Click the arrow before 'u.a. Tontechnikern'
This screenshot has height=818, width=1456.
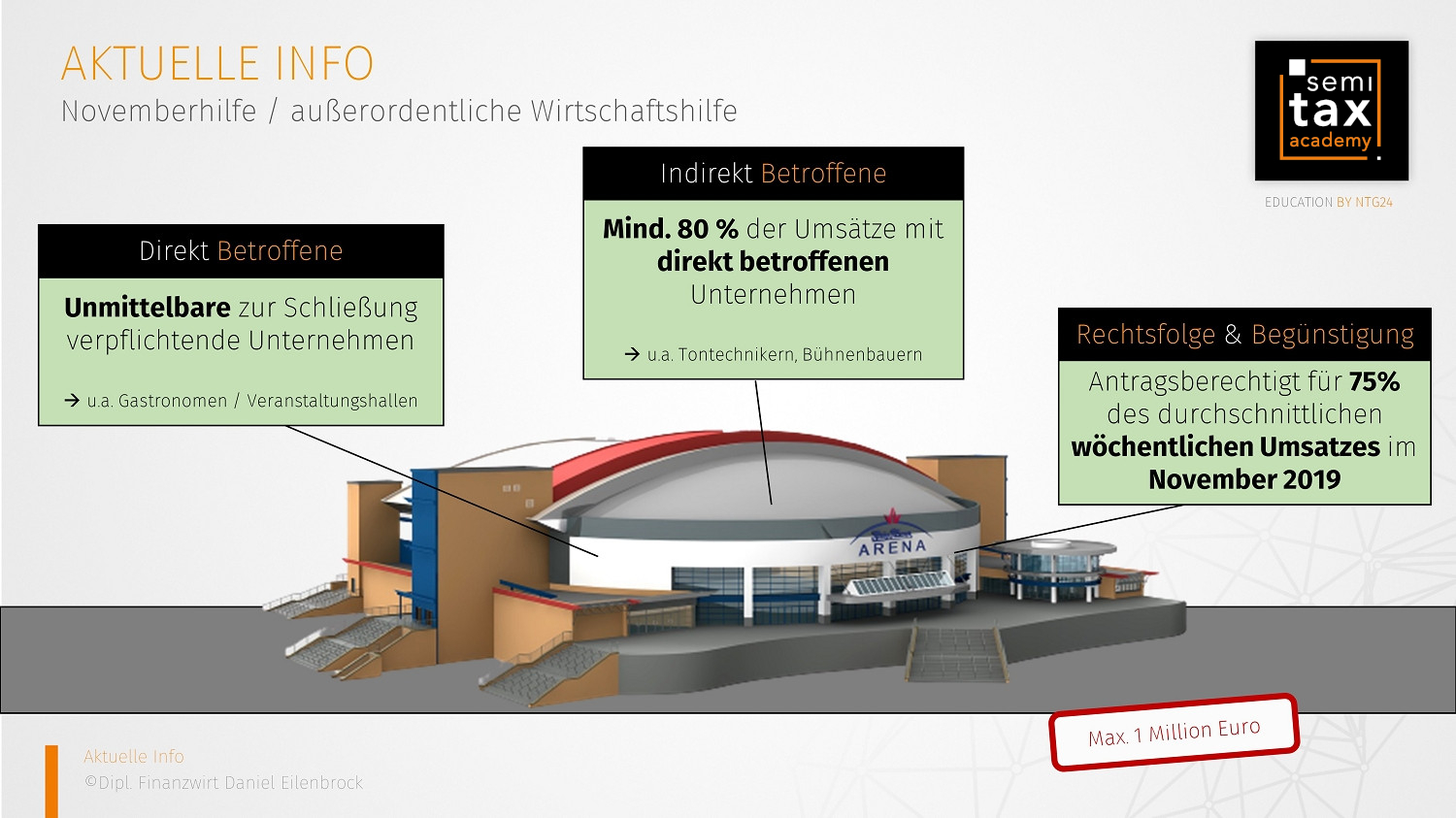pyautogui.click(x=632, y=354)
